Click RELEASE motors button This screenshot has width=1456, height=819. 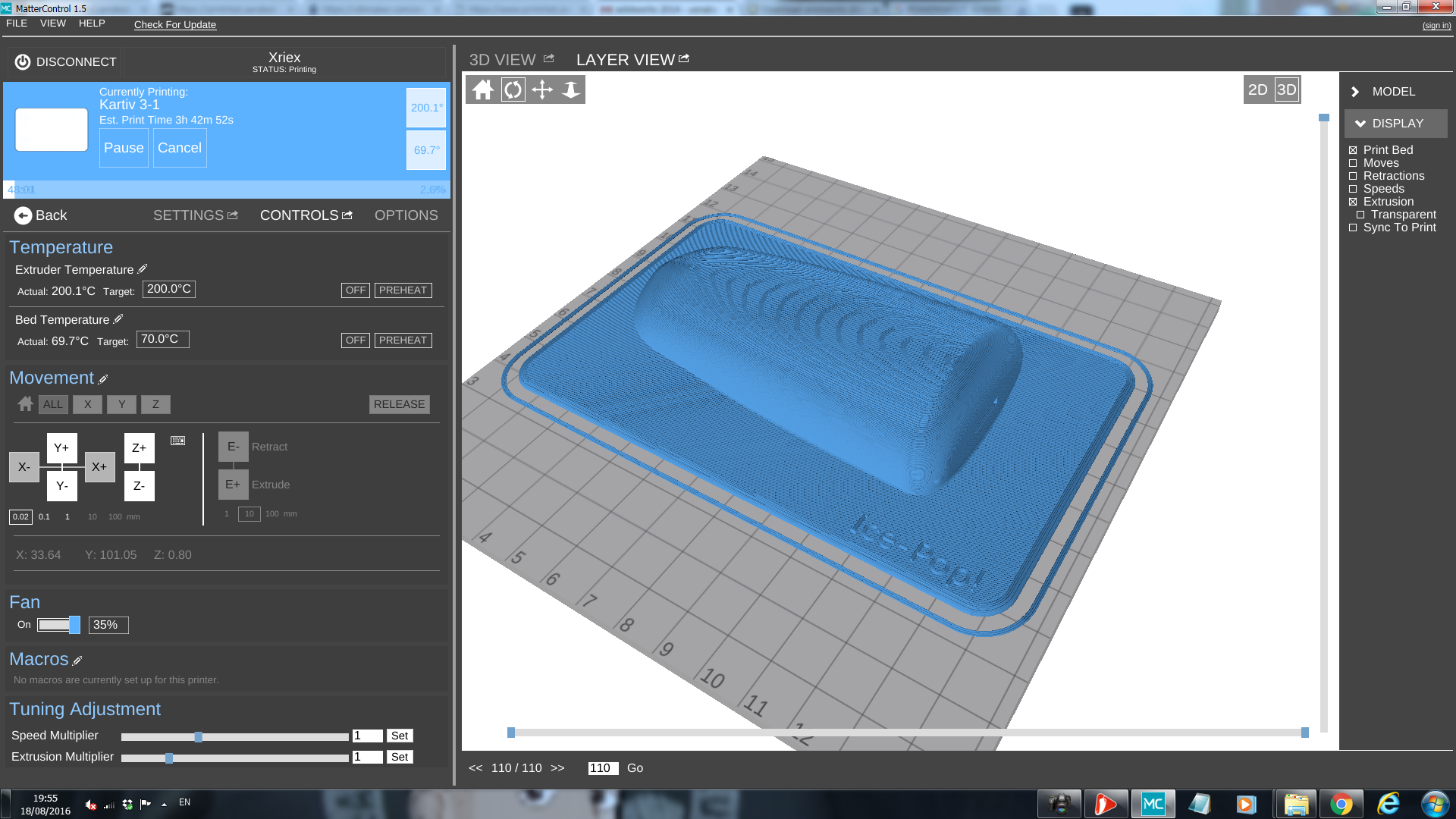400,404
